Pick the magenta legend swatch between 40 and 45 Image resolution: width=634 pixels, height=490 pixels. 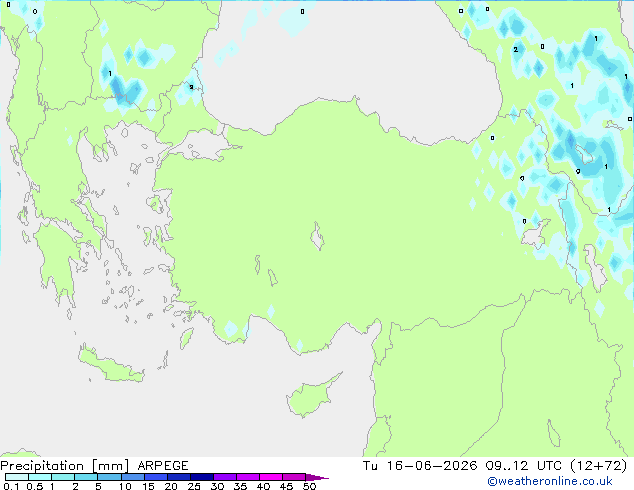(271, 477)
